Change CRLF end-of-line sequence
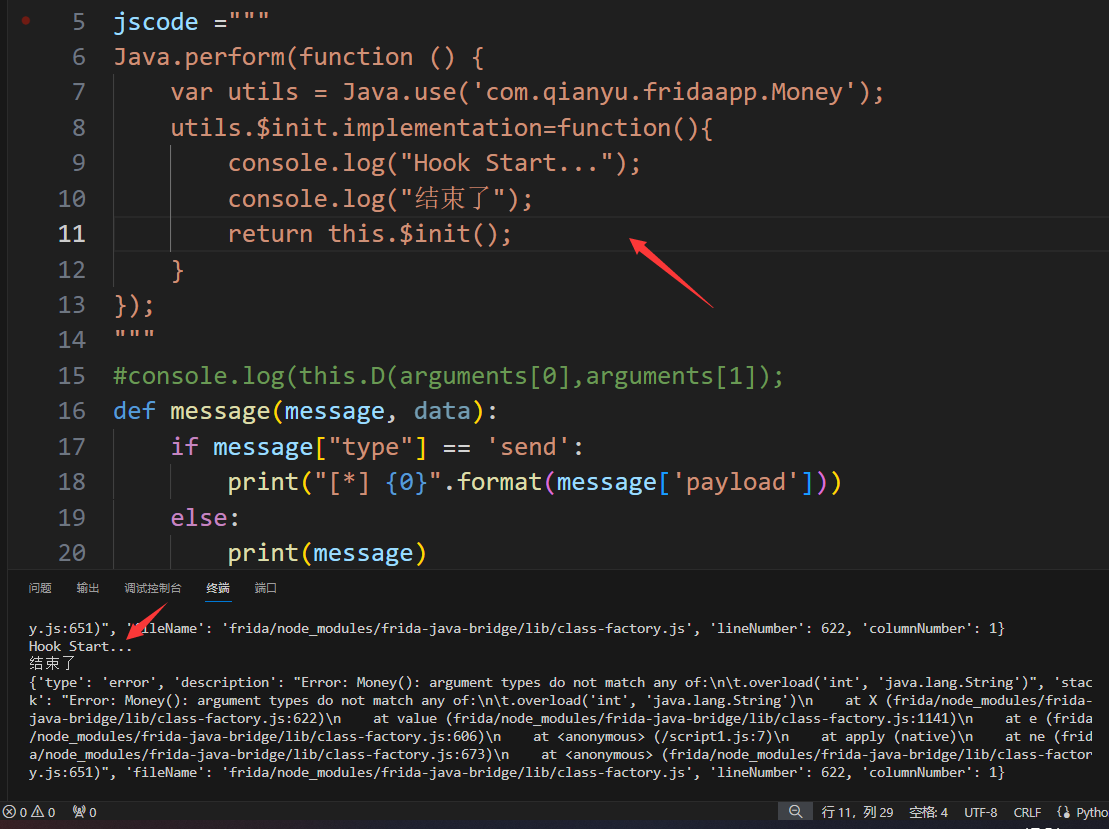The height and width of the screenshot is (829, 1109). (x=1027, y=812)
